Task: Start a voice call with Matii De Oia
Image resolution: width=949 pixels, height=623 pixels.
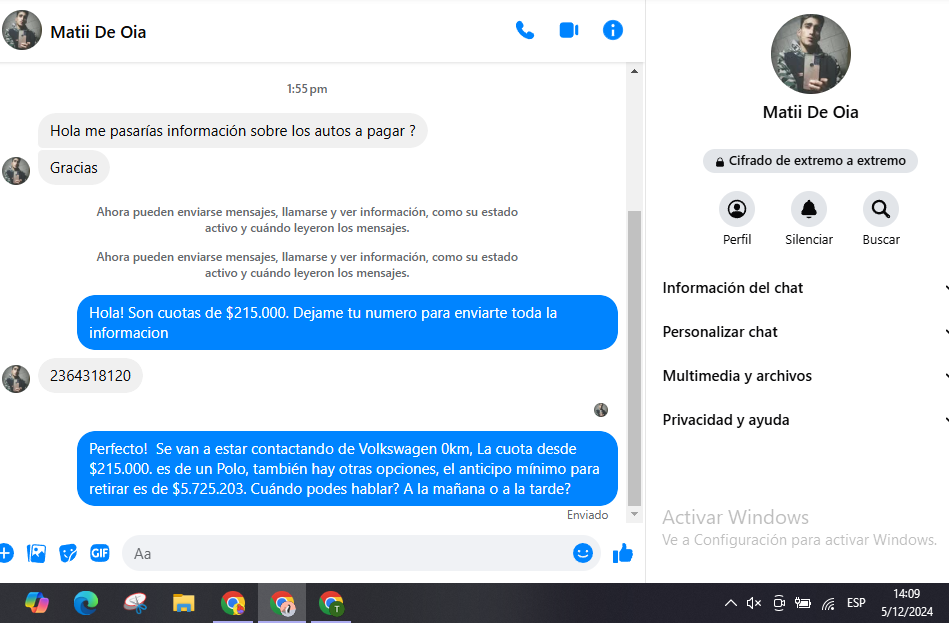Action: tap(524, 30)
